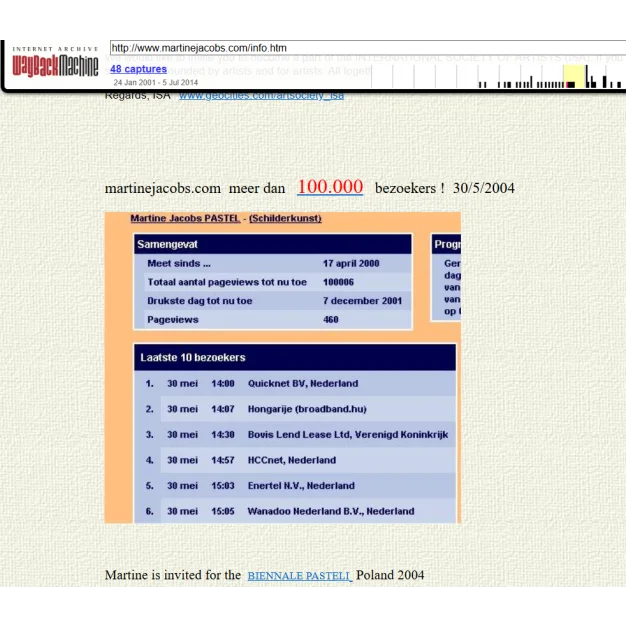Select the yellow highlighted year in capture timeline
The image size is (626, 626).
pos(574,77)
